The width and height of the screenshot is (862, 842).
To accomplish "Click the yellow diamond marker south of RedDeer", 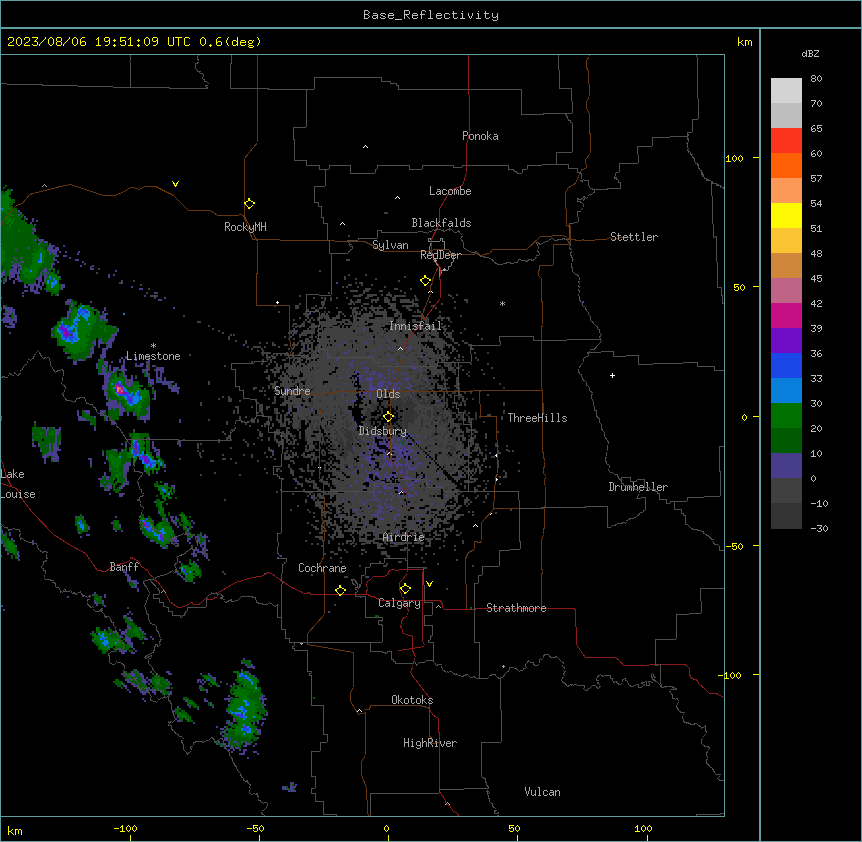I will click(425, 281).
